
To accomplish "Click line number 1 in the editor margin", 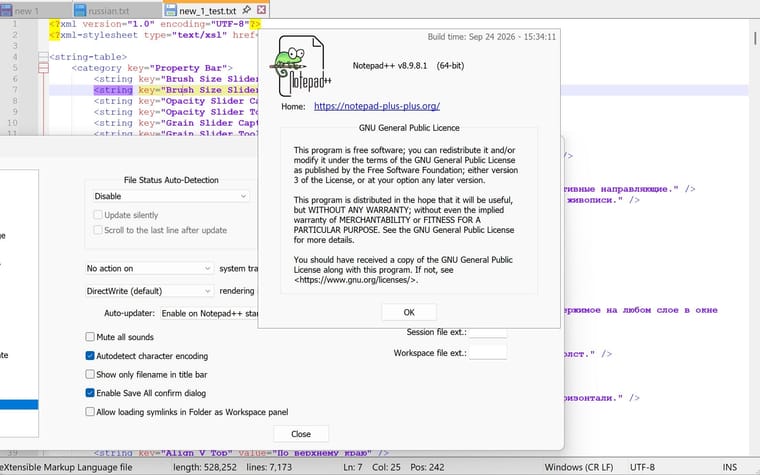I will pos(15,24).
